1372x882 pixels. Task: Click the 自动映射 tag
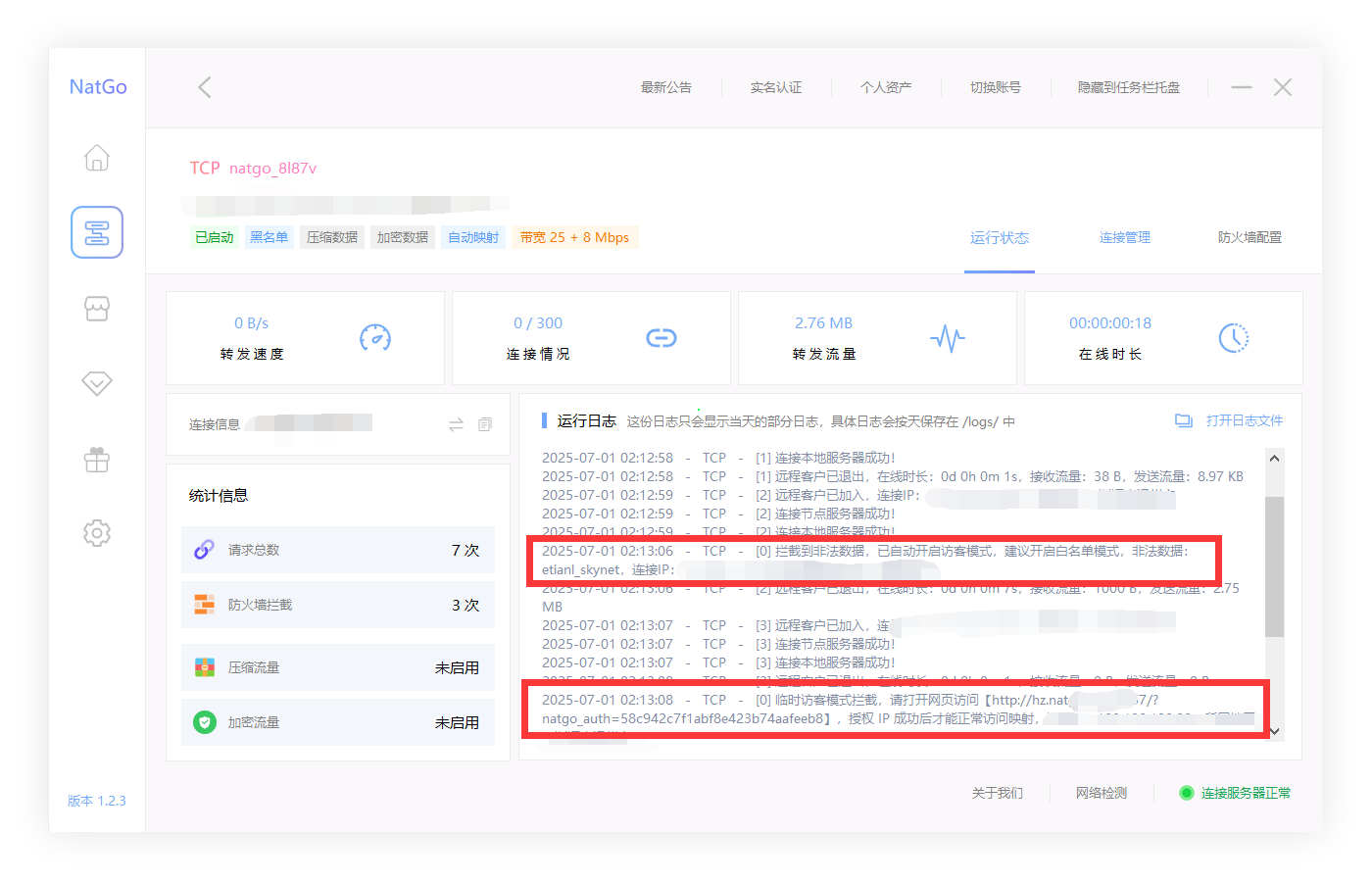[x=473, y=237]
